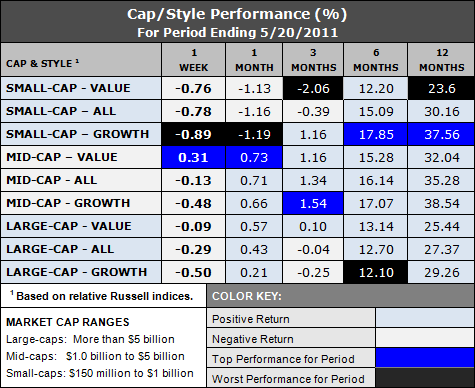The height and width of the screenshot is (388, 475).
Task: Select cell with value 16.14
Action: point(376,180)
